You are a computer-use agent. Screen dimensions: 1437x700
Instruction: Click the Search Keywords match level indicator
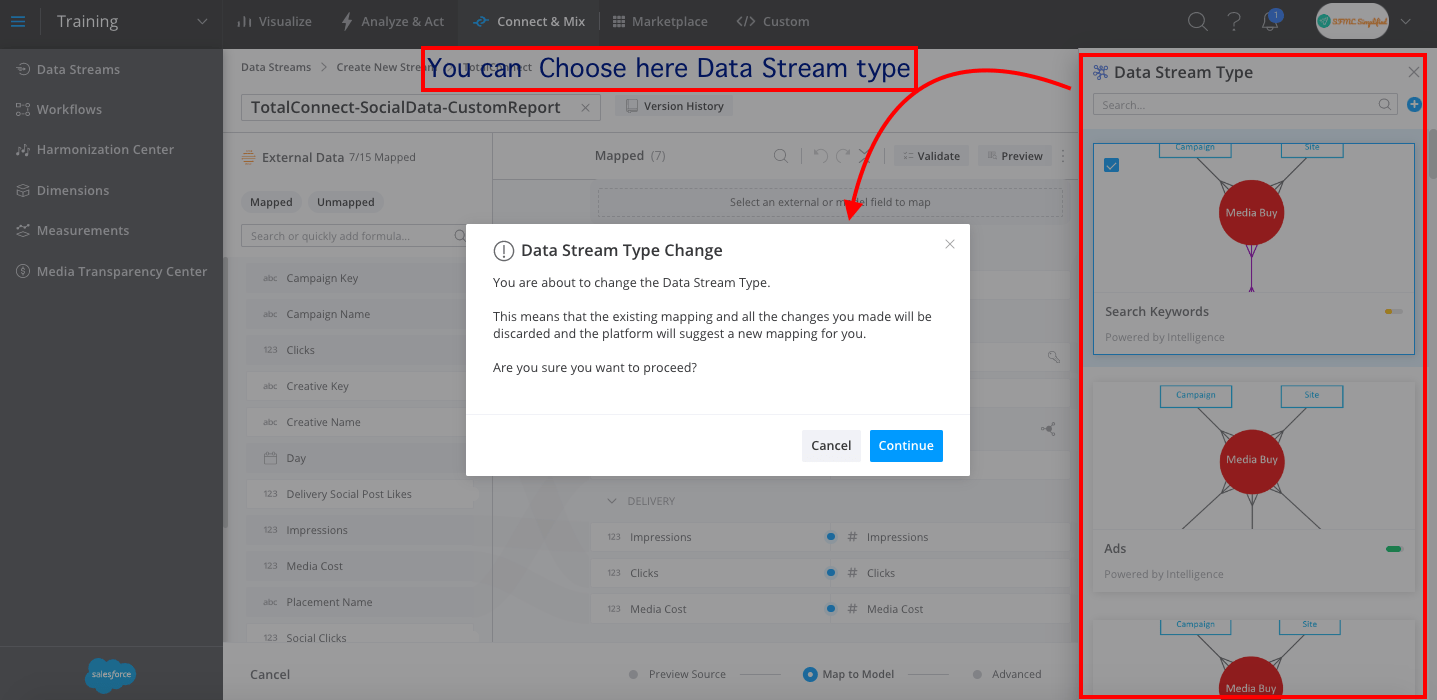coord(1394,312)
